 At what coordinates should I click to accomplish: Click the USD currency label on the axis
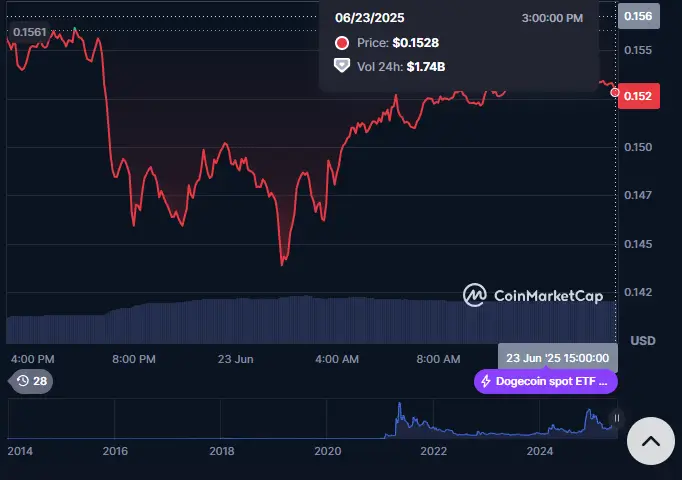643,340
